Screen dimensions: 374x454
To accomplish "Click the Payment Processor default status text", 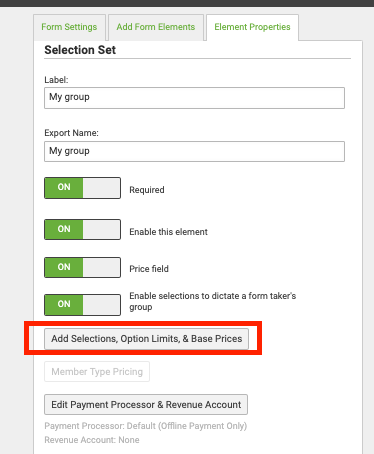I will (146, 426).
